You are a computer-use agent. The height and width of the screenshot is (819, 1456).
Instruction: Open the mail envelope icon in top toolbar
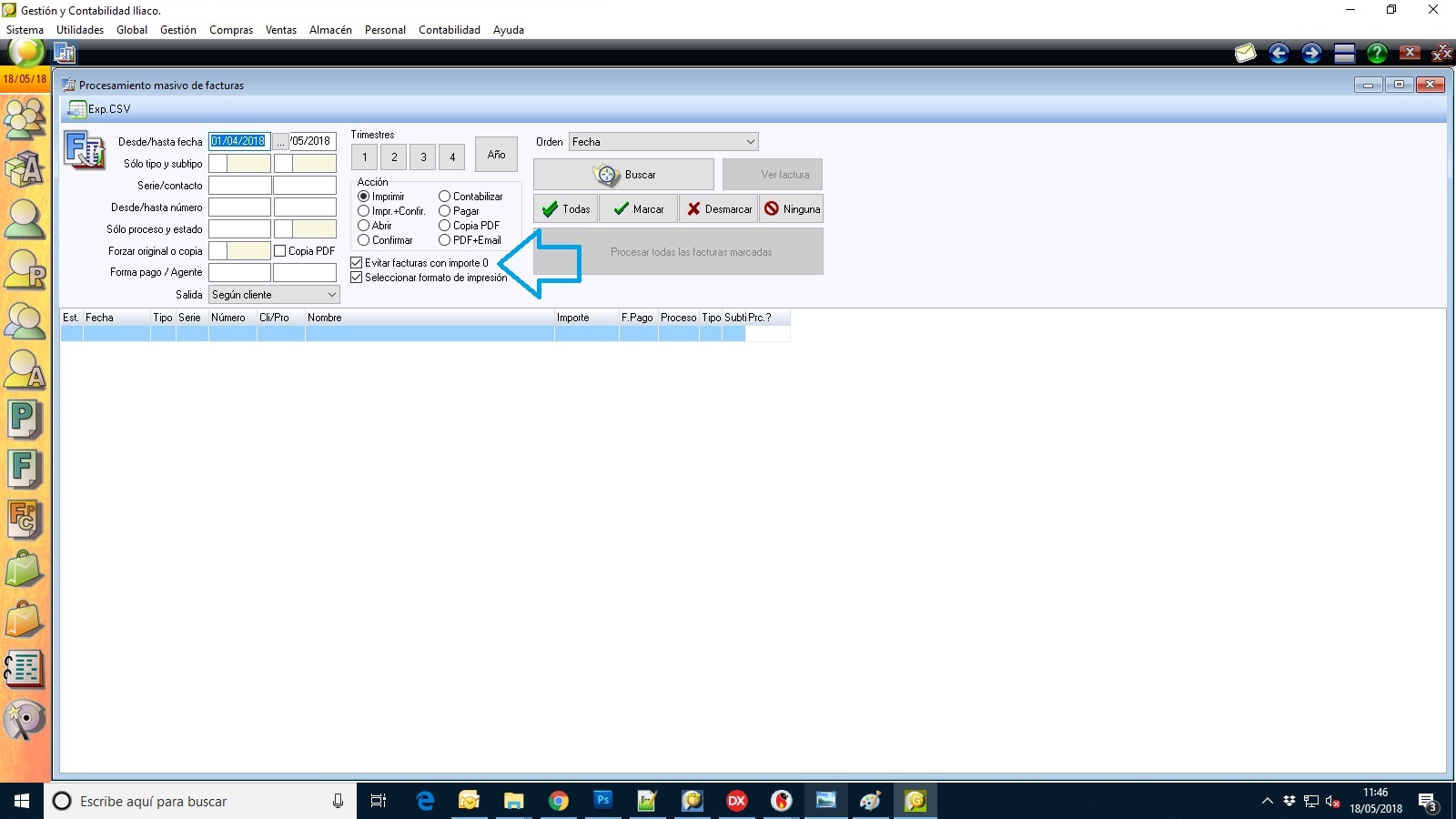[1245, 54]
